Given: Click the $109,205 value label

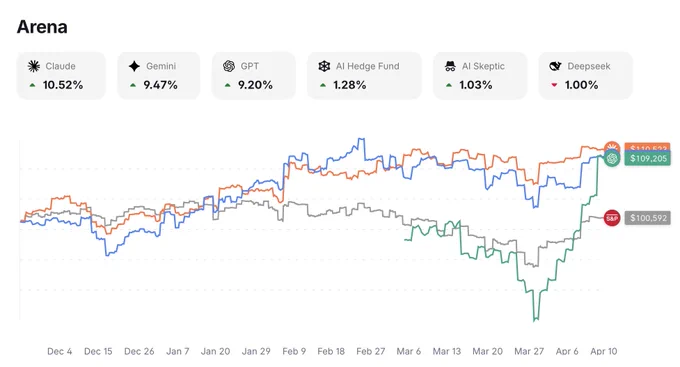Looking at the screenshot, I should click(x=648, y=158).
